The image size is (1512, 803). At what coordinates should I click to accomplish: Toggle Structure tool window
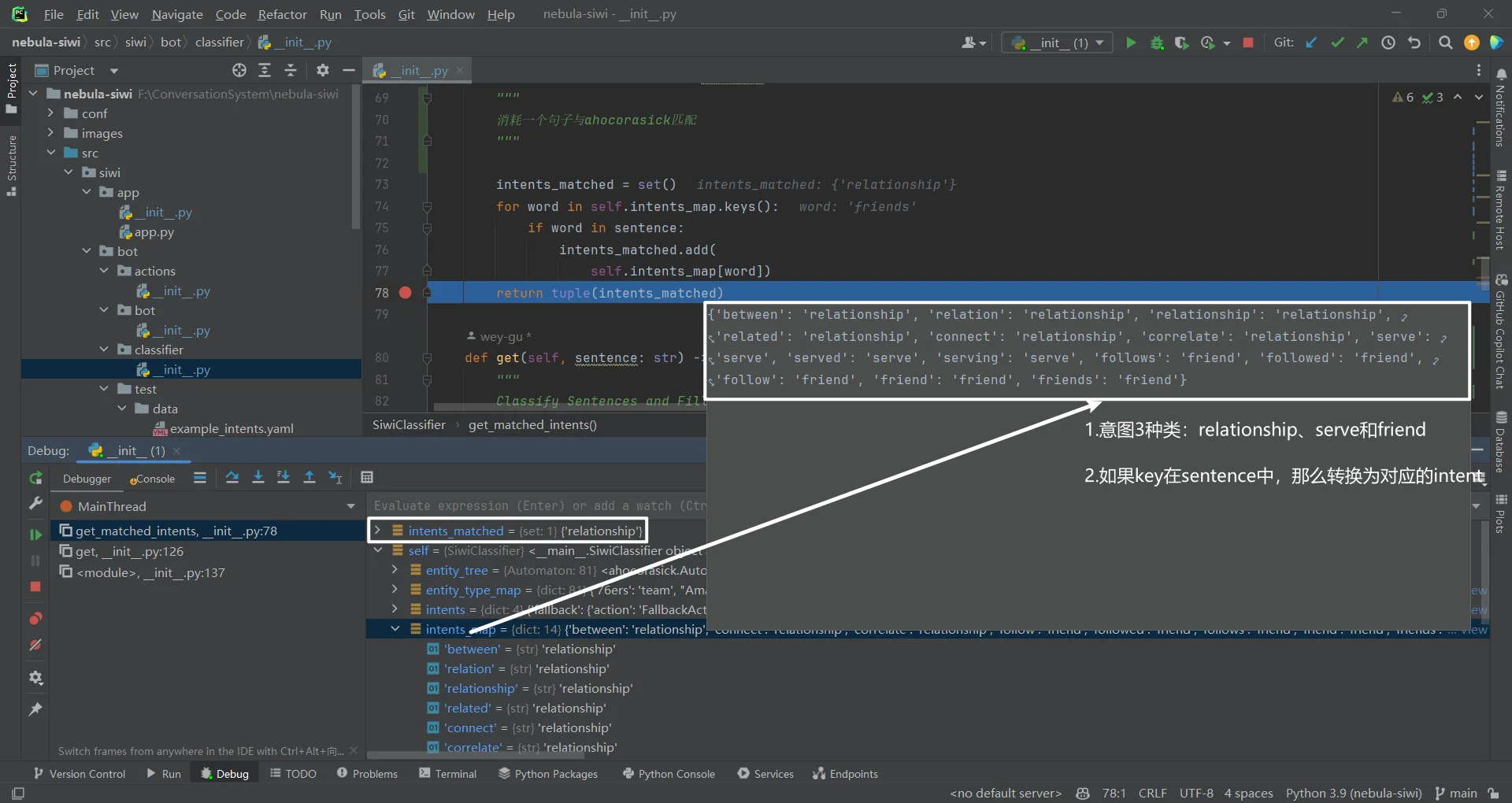tap(11, 166)
